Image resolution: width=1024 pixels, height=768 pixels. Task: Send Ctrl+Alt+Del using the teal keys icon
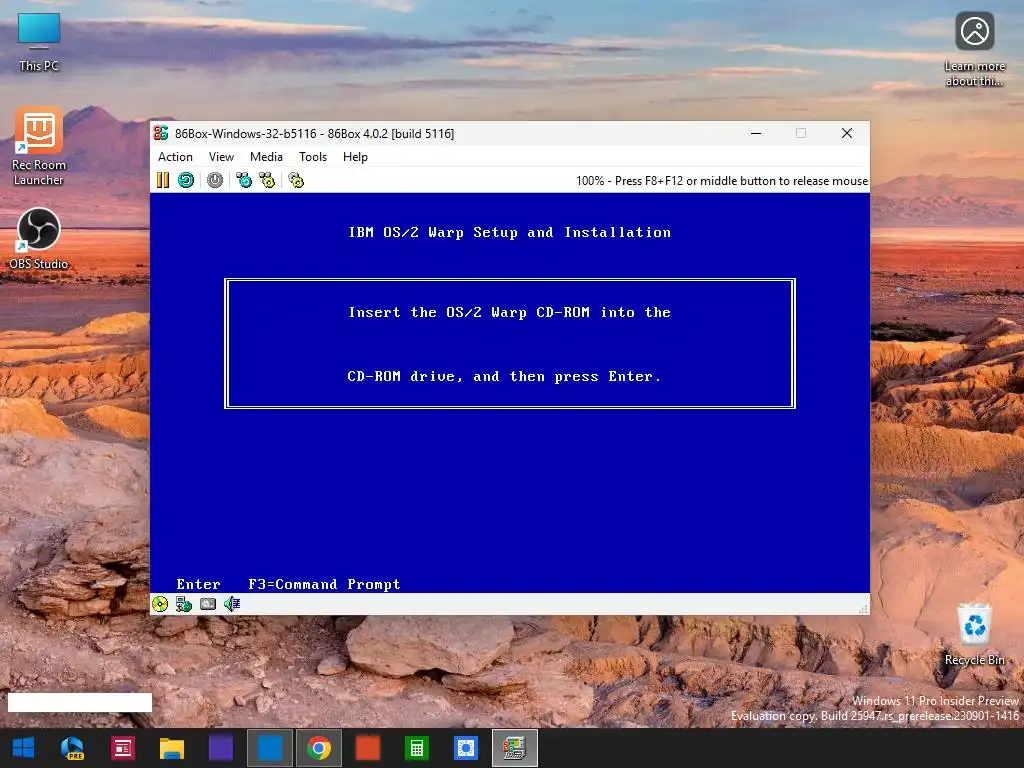pos(244,180)
